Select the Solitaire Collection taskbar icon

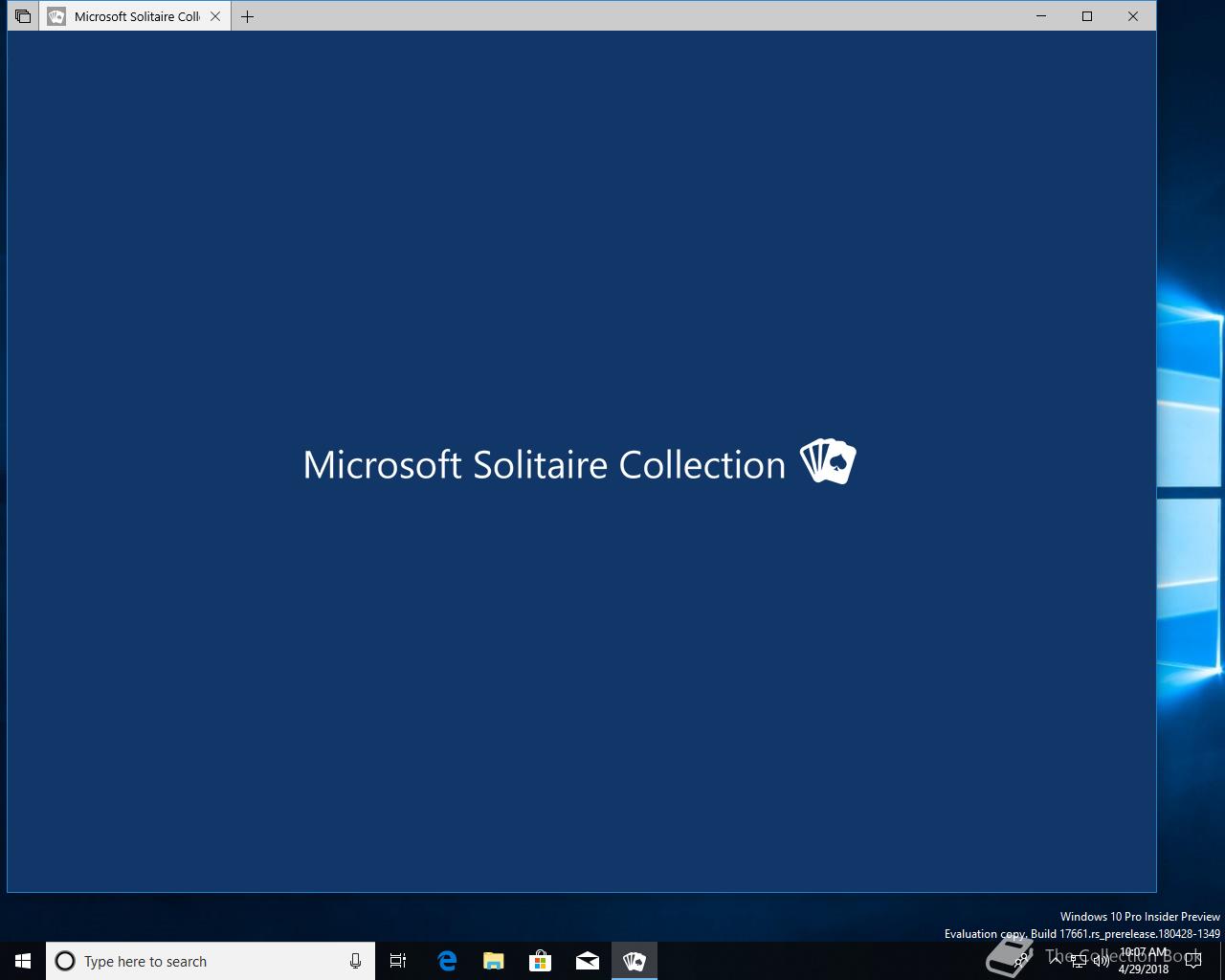(635, 961)
